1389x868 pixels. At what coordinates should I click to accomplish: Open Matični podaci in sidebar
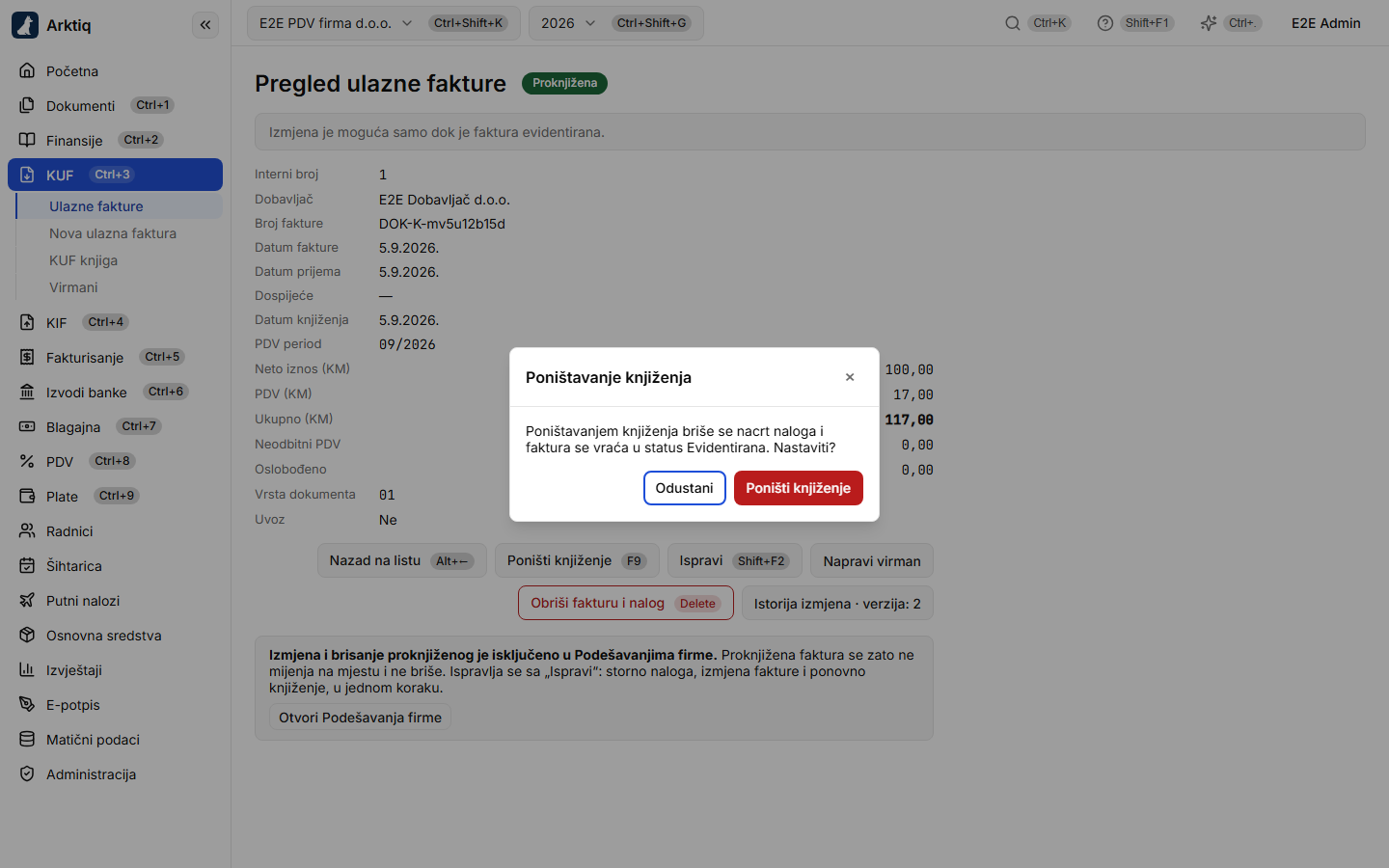(x=115, y=740)
